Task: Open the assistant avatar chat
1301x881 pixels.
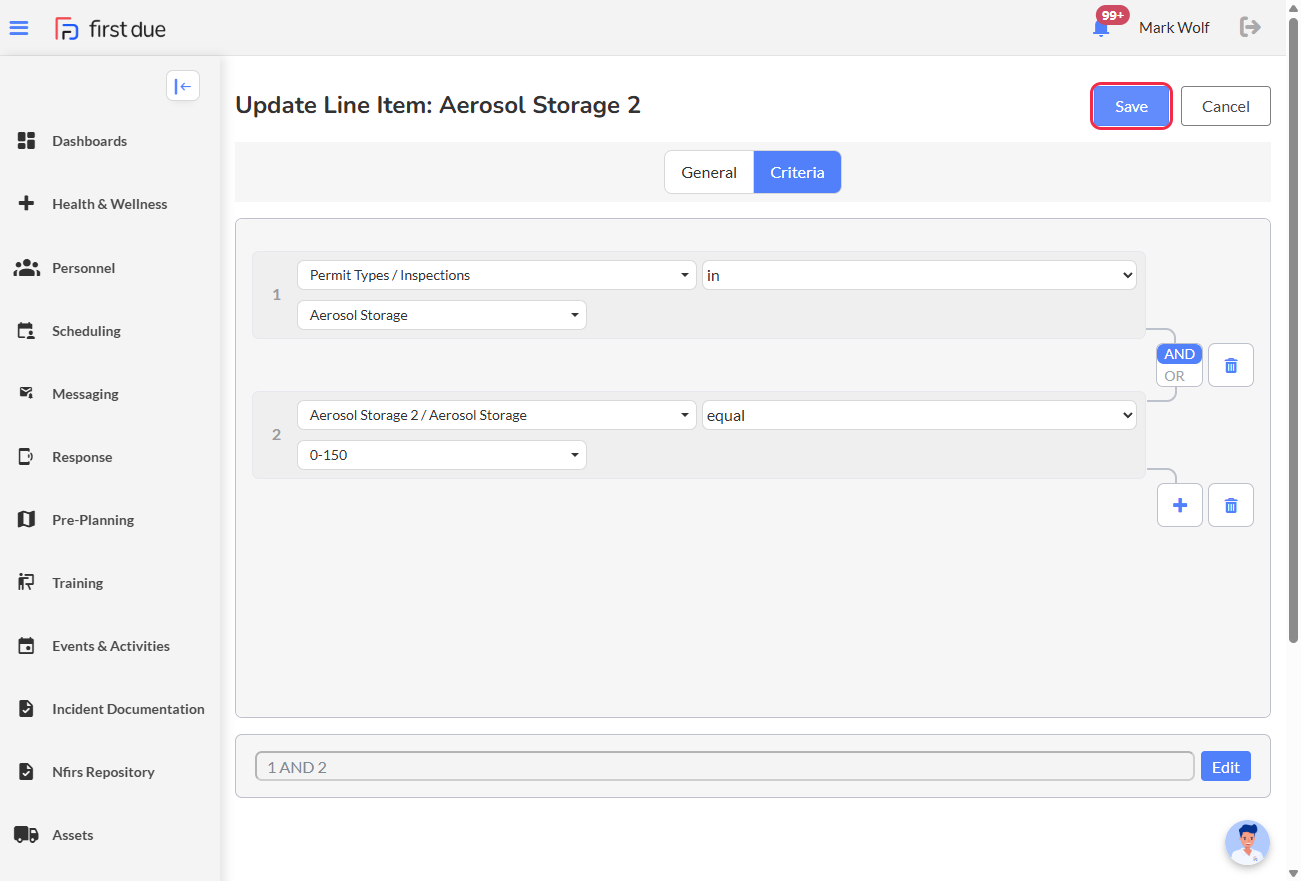Action: point(1247,843)
